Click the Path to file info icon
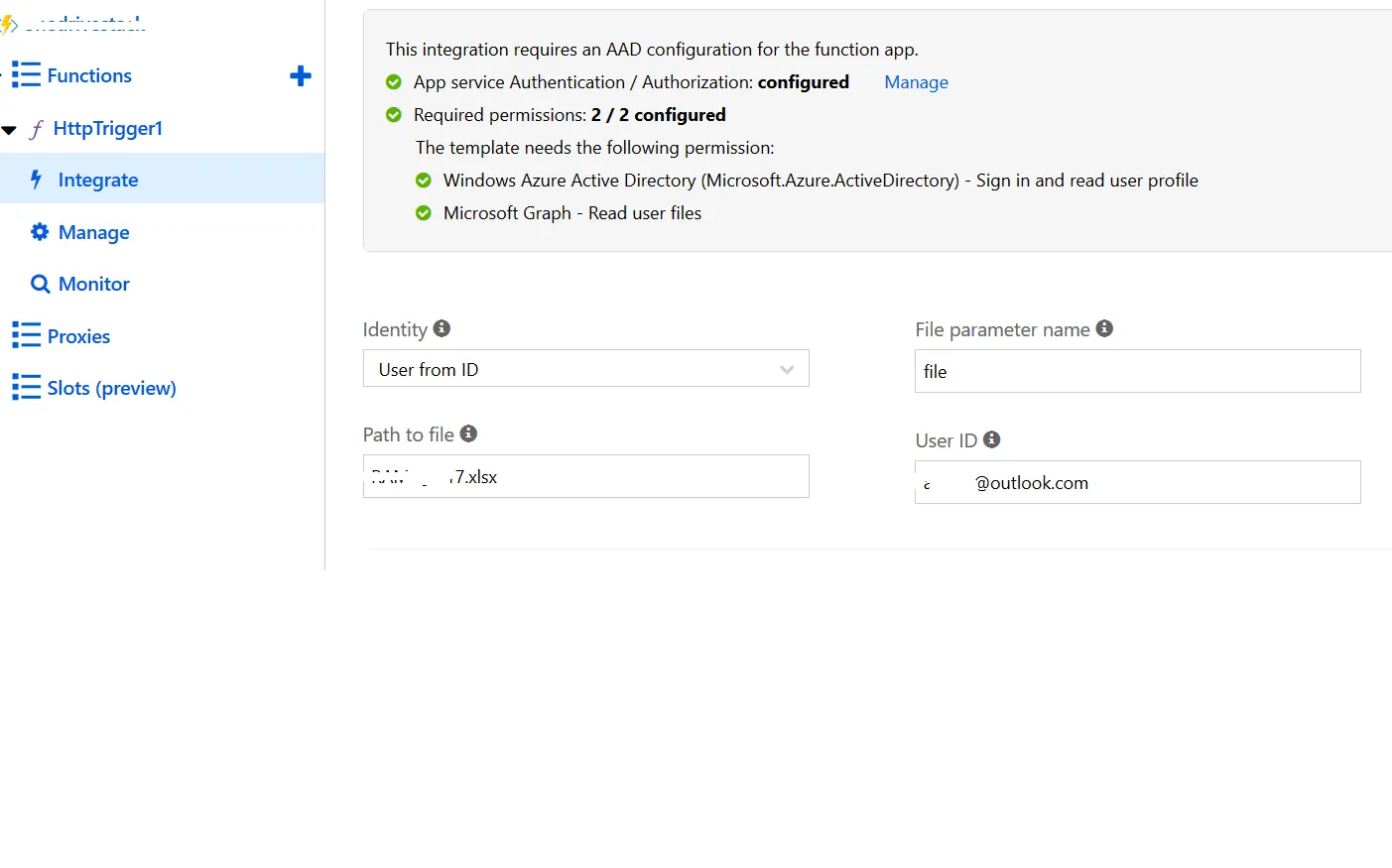This screenshot has height=868, width=1392. [468, 434]
